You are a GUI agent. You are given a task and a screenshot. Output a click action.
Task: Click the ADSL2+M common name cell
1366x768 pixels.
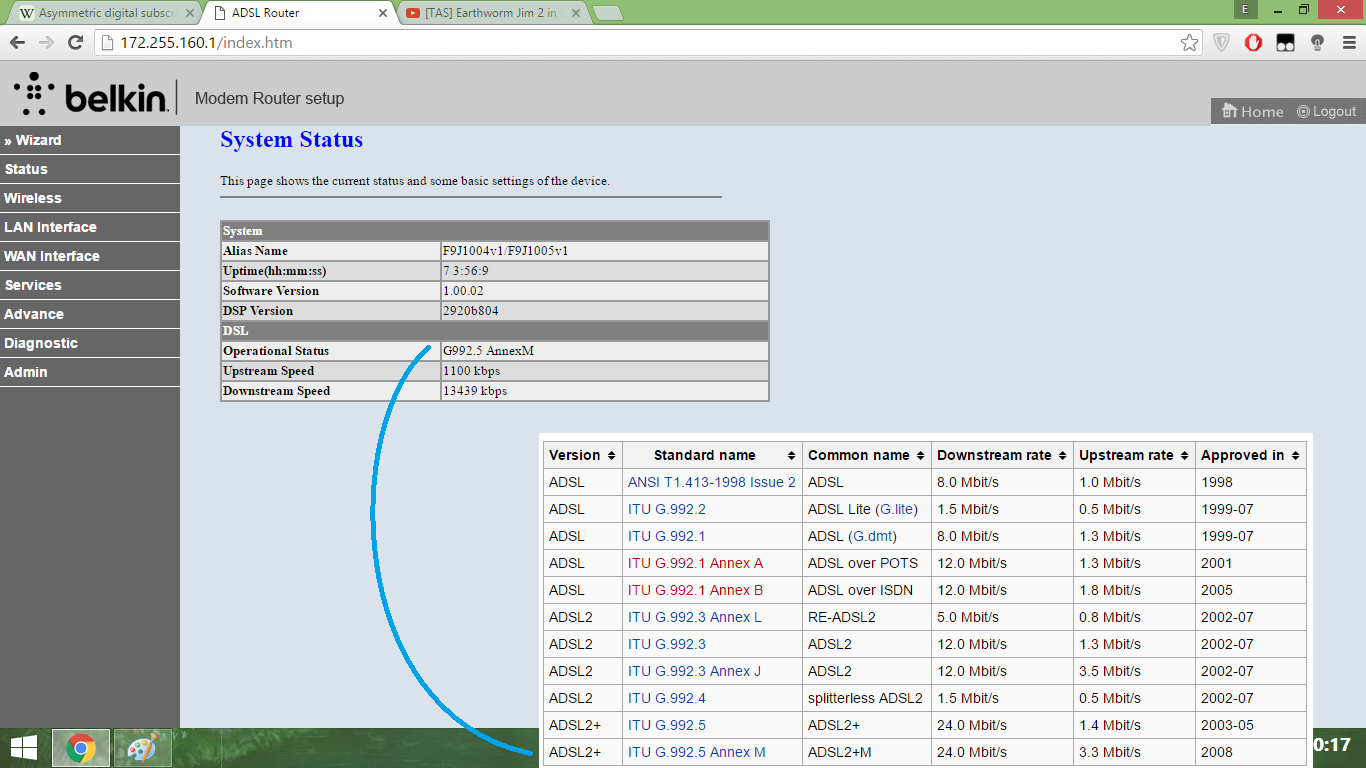[867, 752]
